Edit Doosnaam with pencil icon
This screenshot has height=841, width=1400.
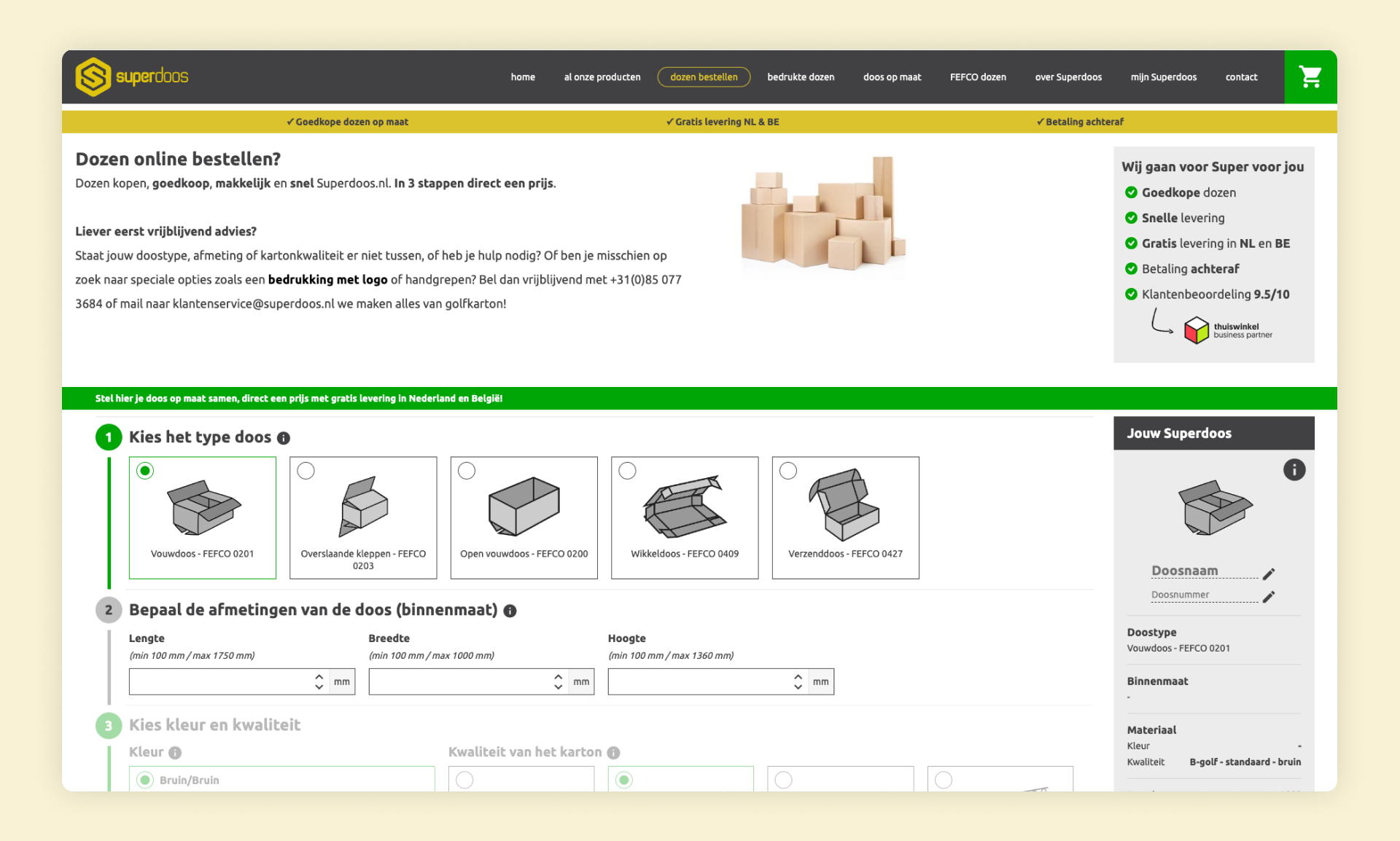1268,574
